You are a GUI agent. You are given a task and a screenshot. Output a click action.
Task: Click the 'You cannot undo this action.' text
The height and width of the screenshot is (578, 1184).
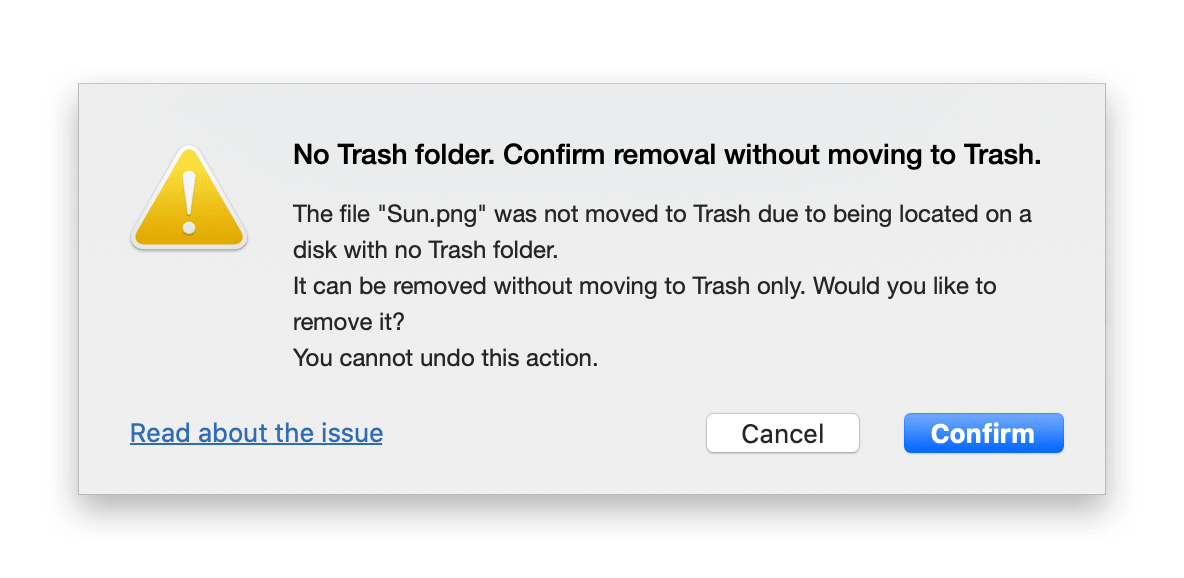(x=446, y=357)
